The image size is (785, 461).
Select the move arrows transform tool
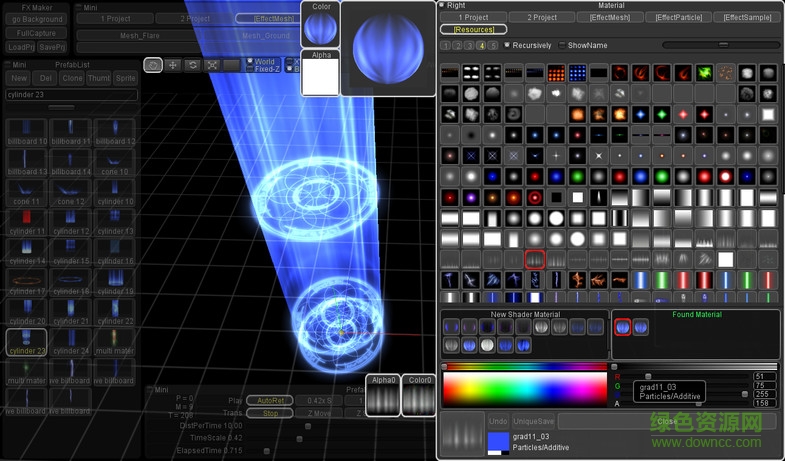click(173, 65)
